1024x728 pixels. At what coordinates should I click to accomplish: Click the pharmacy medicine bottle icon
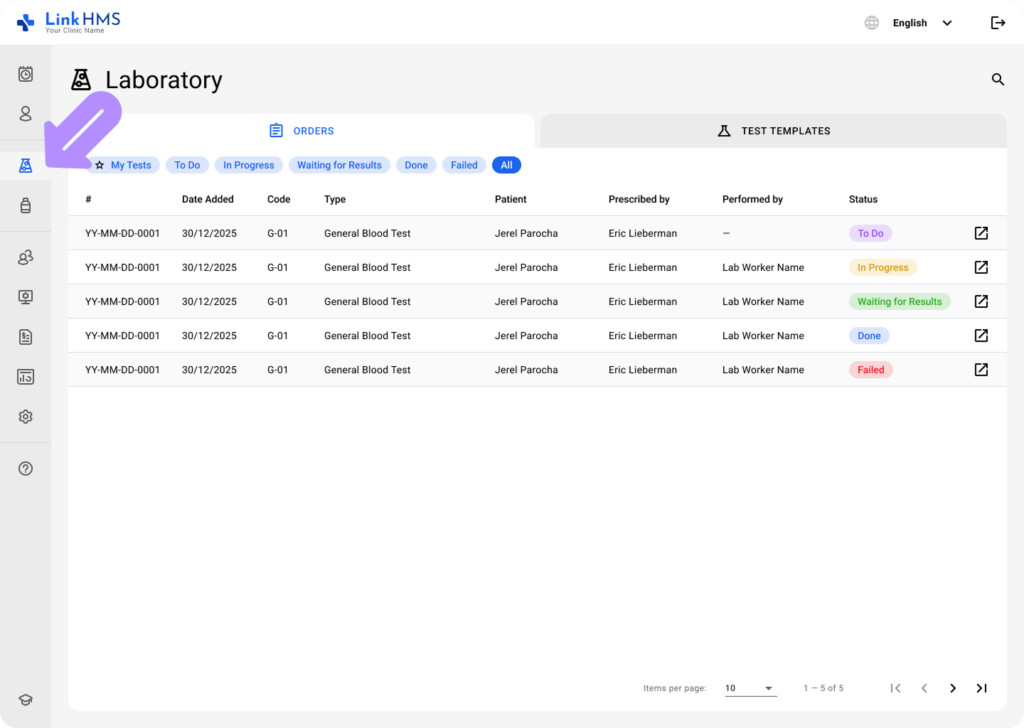click(25, 206)
